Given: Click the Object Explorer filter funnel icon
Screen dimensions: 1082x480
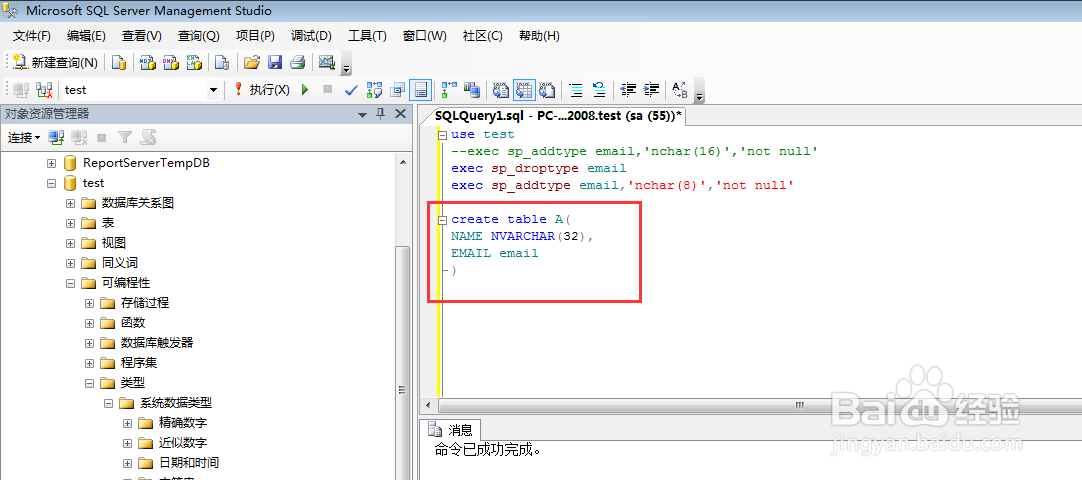Looking at the screenshot, I should tap(124, 137).
